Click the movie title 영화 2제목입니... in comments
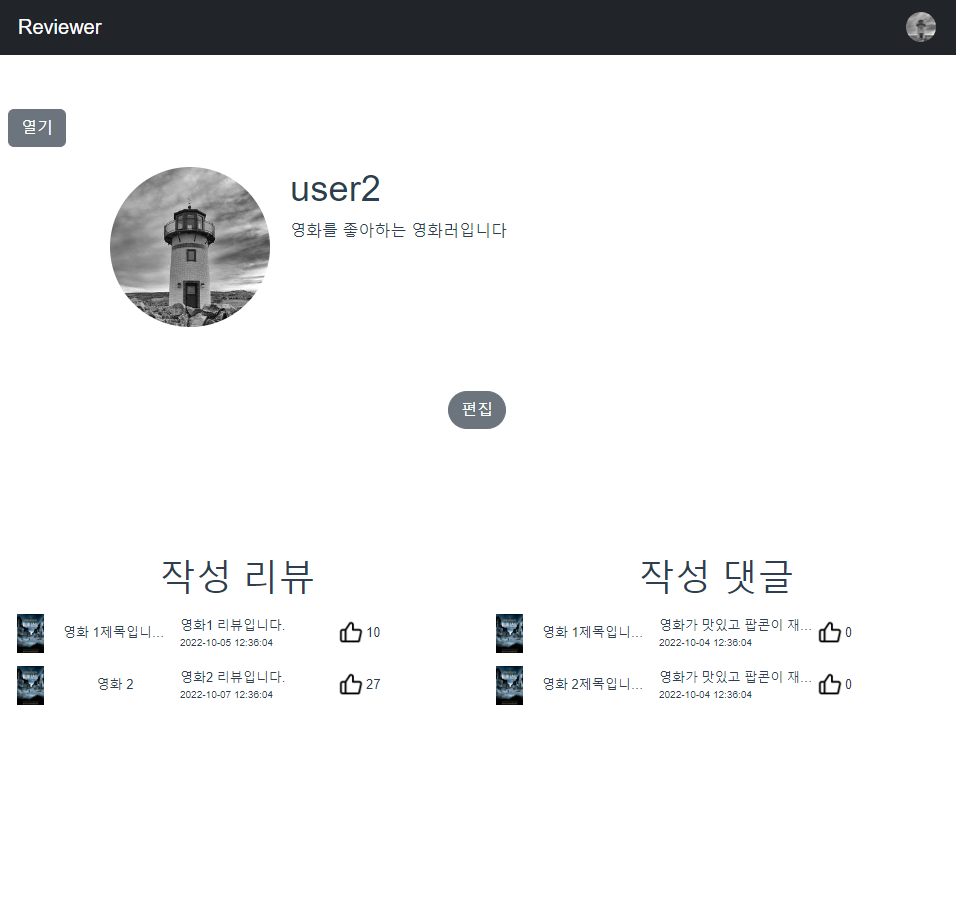Viewport: 956px width, 913px height. 593,684
